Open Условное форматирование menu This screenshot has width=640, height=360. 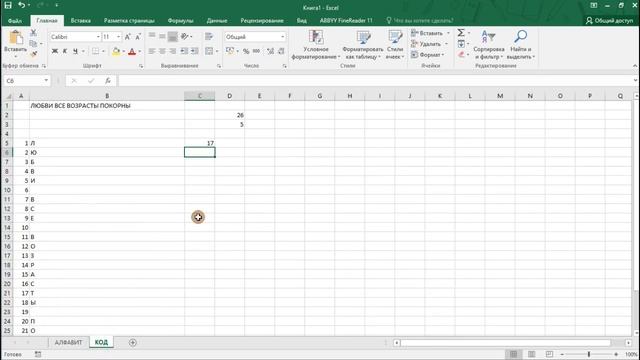(316, 44)
